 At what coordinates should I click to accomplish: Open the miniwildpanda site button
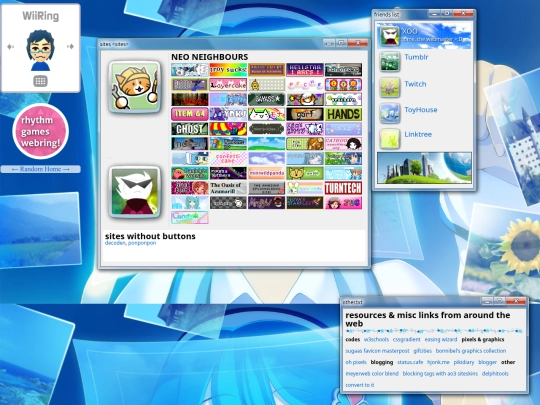coord(267,173)
